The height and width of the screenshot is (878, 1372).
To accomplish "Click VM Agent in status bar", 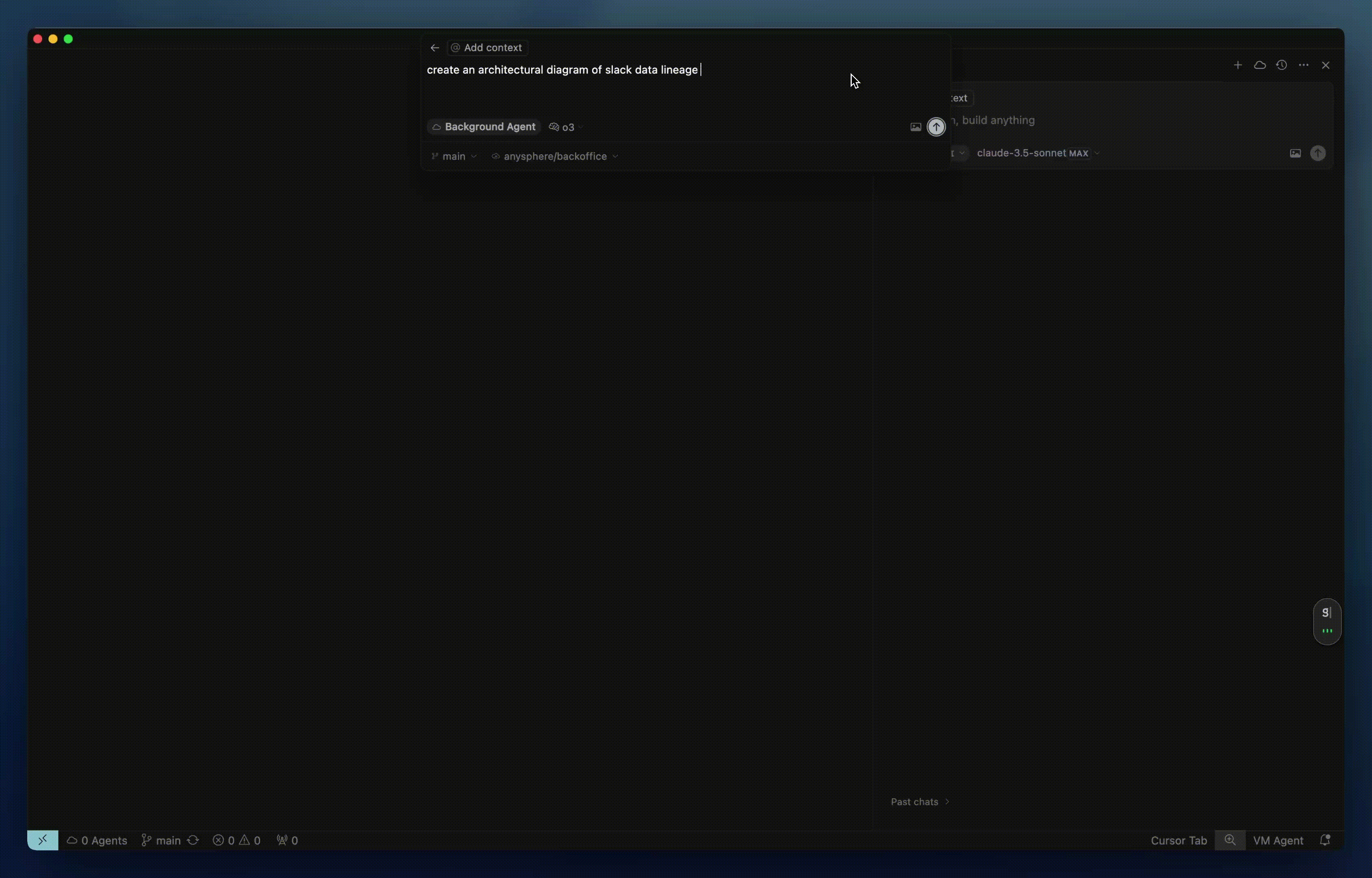I will (1278, 840).
